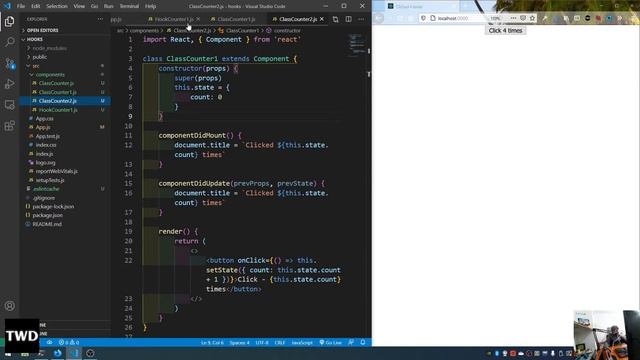Open the View menu
Screen dimensions: 640x360
pos(79,6)
